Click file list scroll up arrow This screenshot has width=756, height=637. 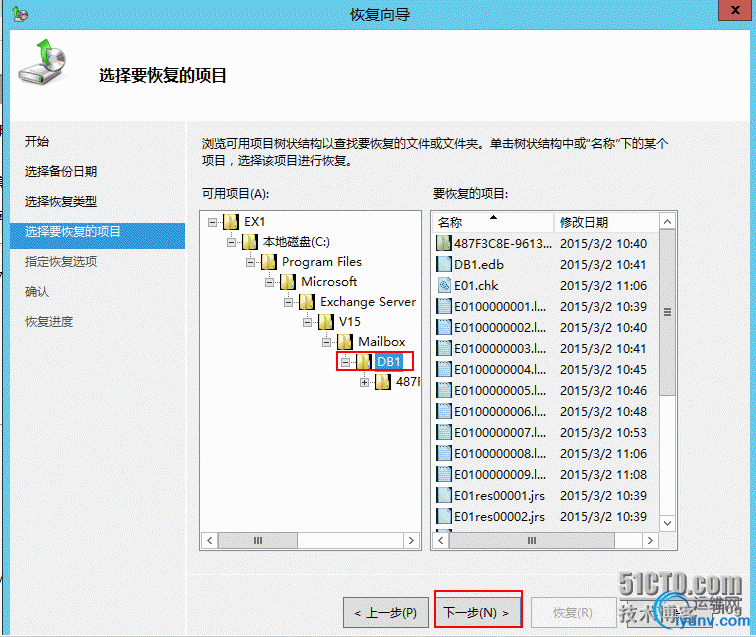pyautogui.click(x=667, y=221)
